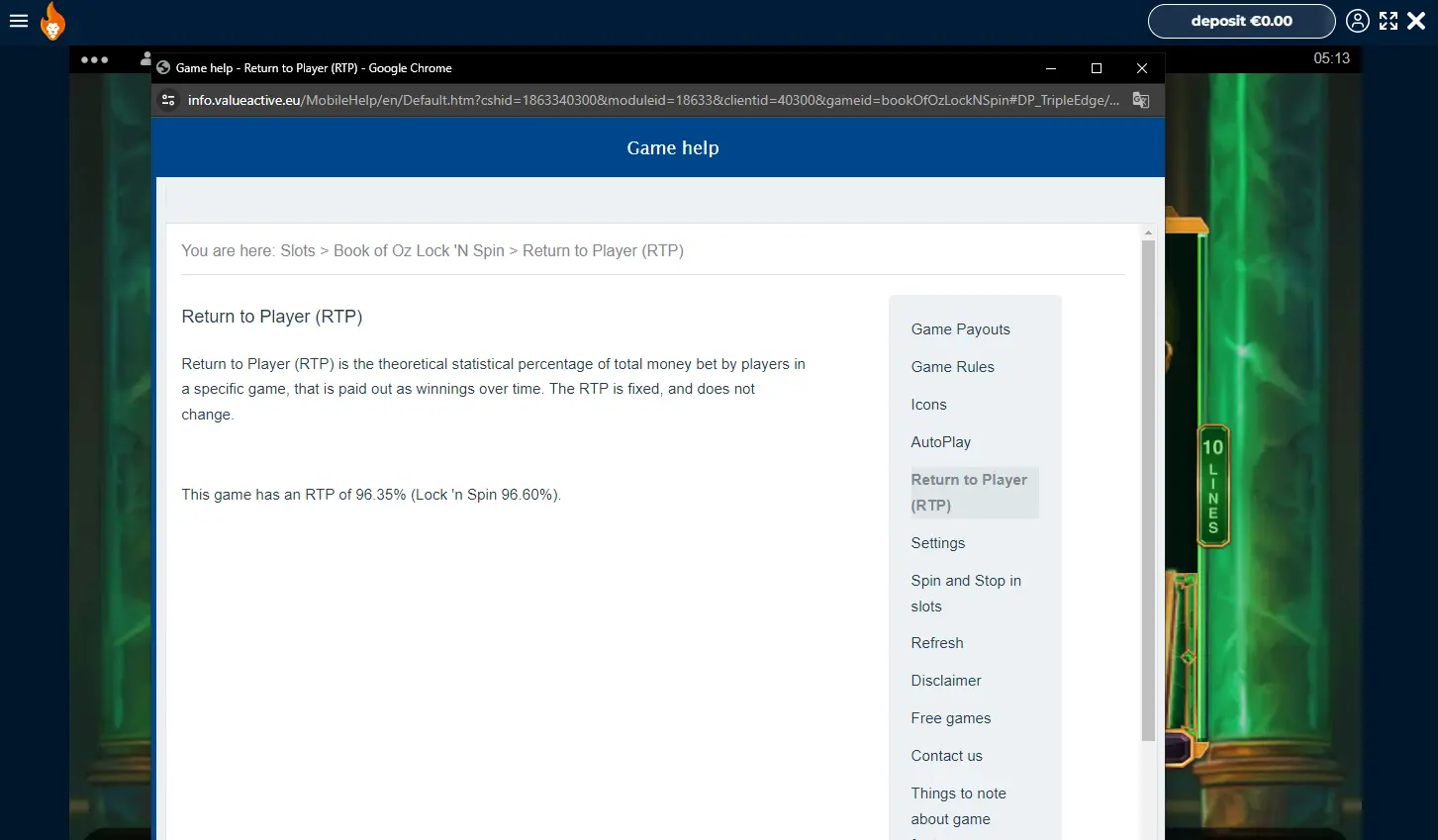Click the Game help header title
This screenshot has width=1438, height=840.
673,148
